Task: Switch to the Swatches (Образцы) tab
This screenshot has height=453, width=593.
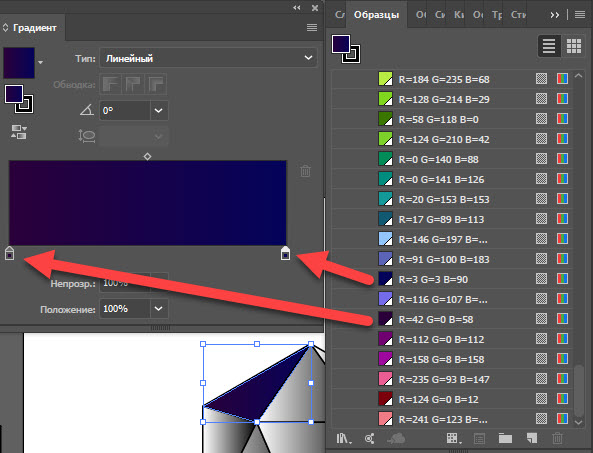Action: (376, 15)
